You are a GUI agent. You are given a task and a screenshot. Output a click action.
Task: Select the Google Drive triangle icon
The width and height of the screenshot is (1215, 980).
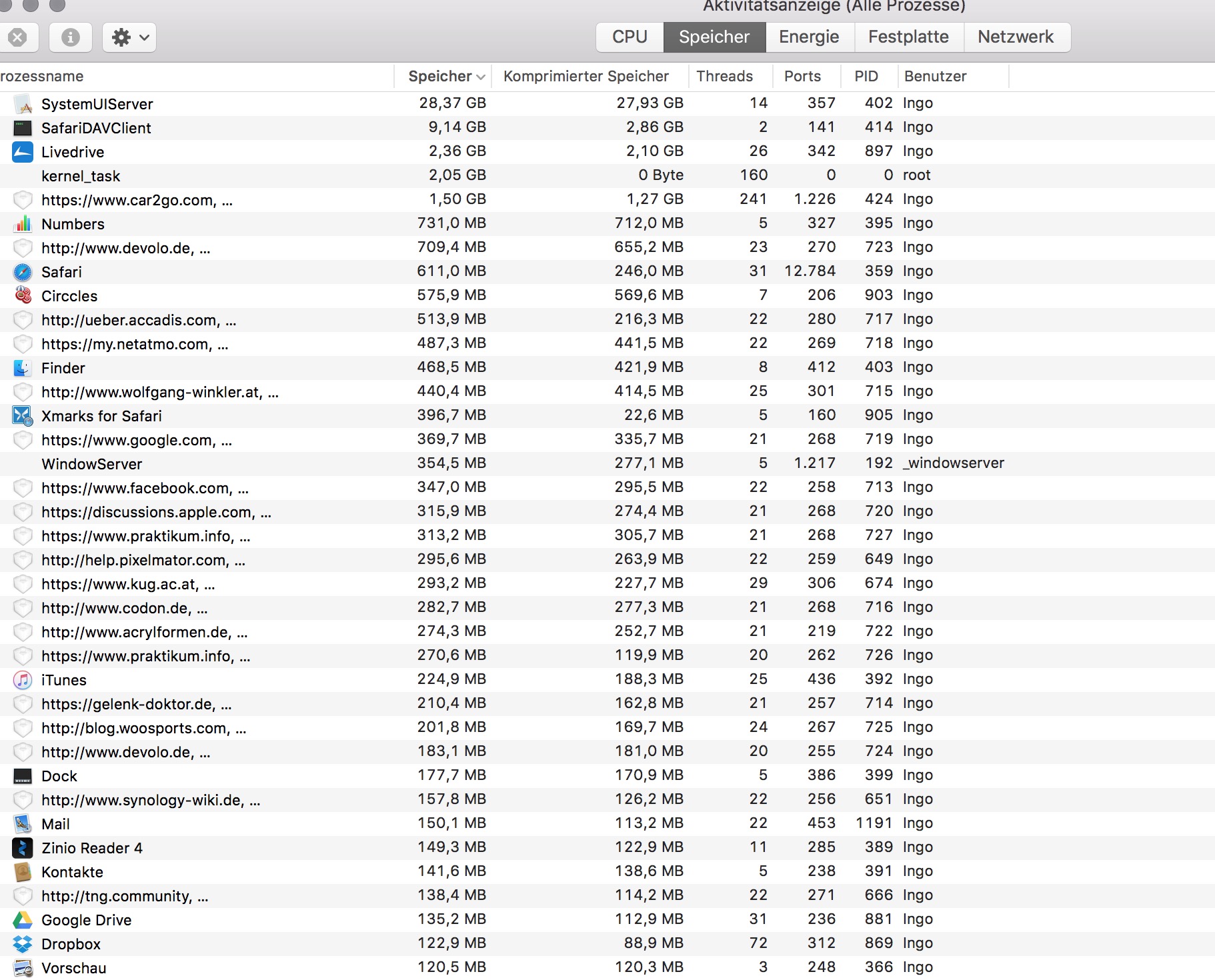click(23, 920)
